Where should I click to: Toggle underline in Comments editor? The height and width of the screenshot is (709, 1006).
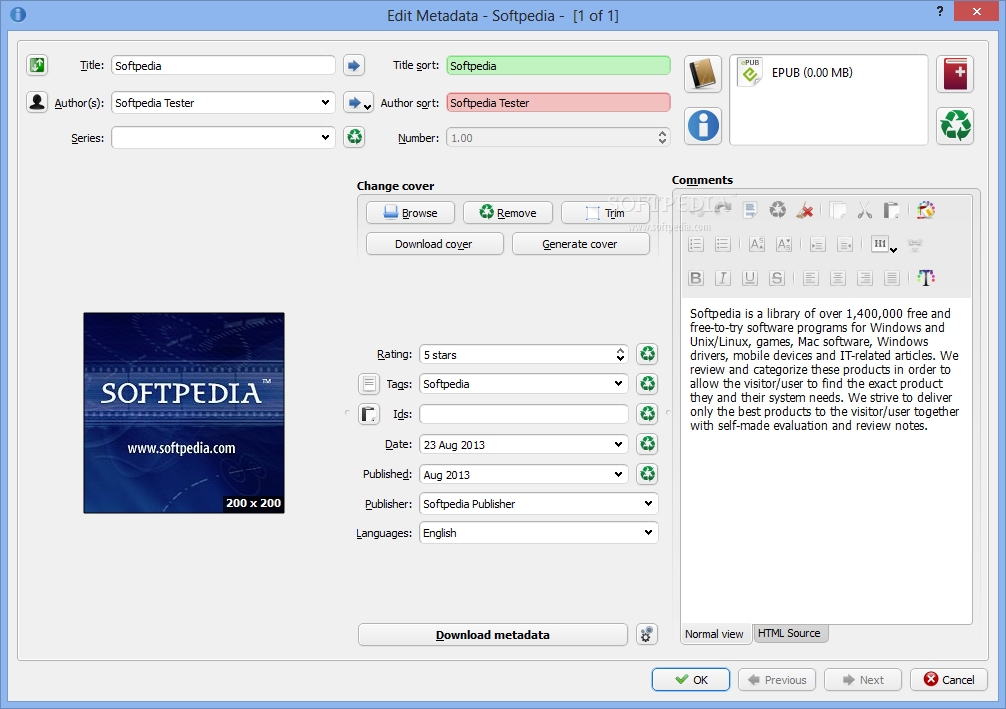coord(749,278)
